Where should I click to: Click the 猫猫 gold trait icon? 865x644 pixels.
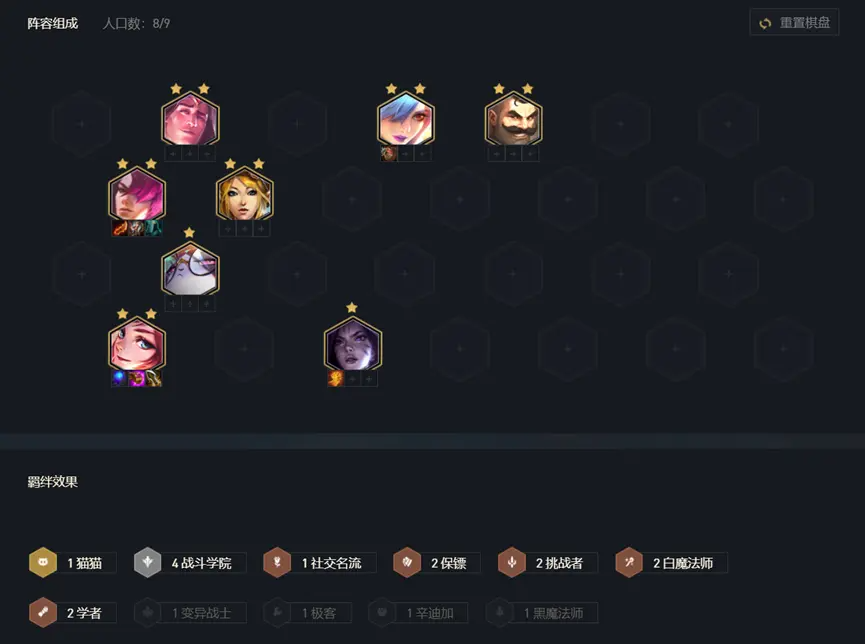pos(43,562)
